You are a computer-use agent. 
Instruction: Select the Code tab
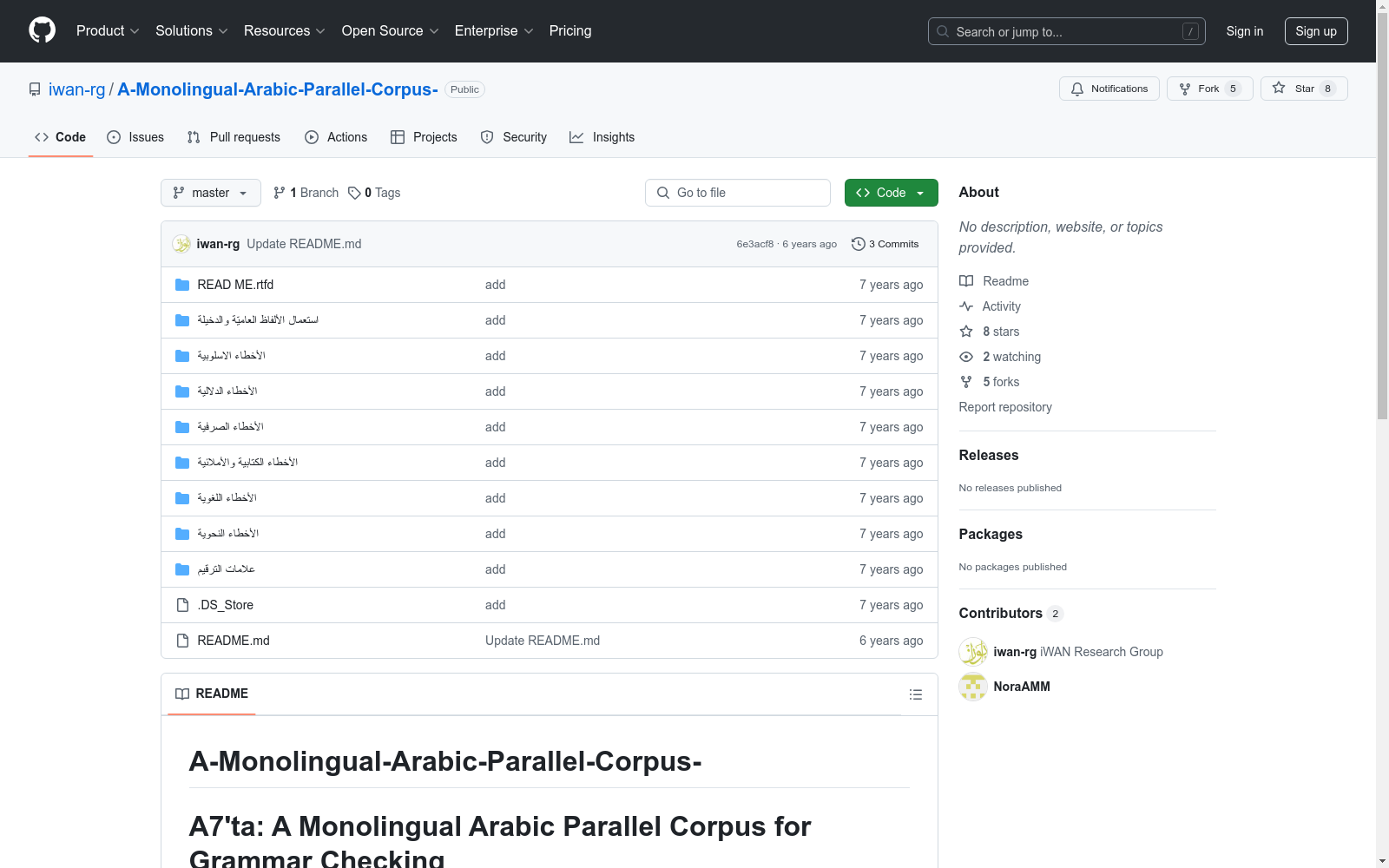61,137
